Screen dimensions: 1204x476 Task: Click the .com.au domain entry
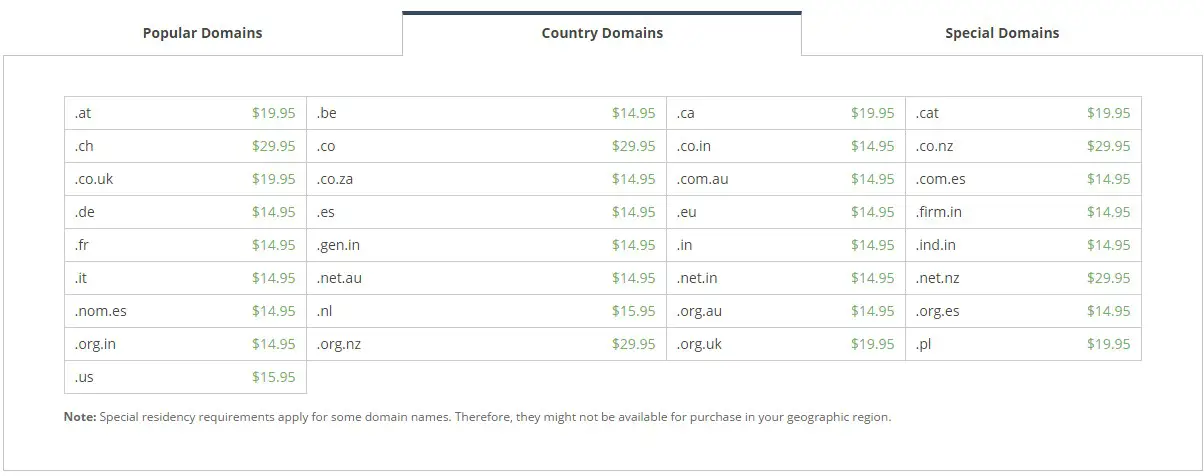click(786, 179)
